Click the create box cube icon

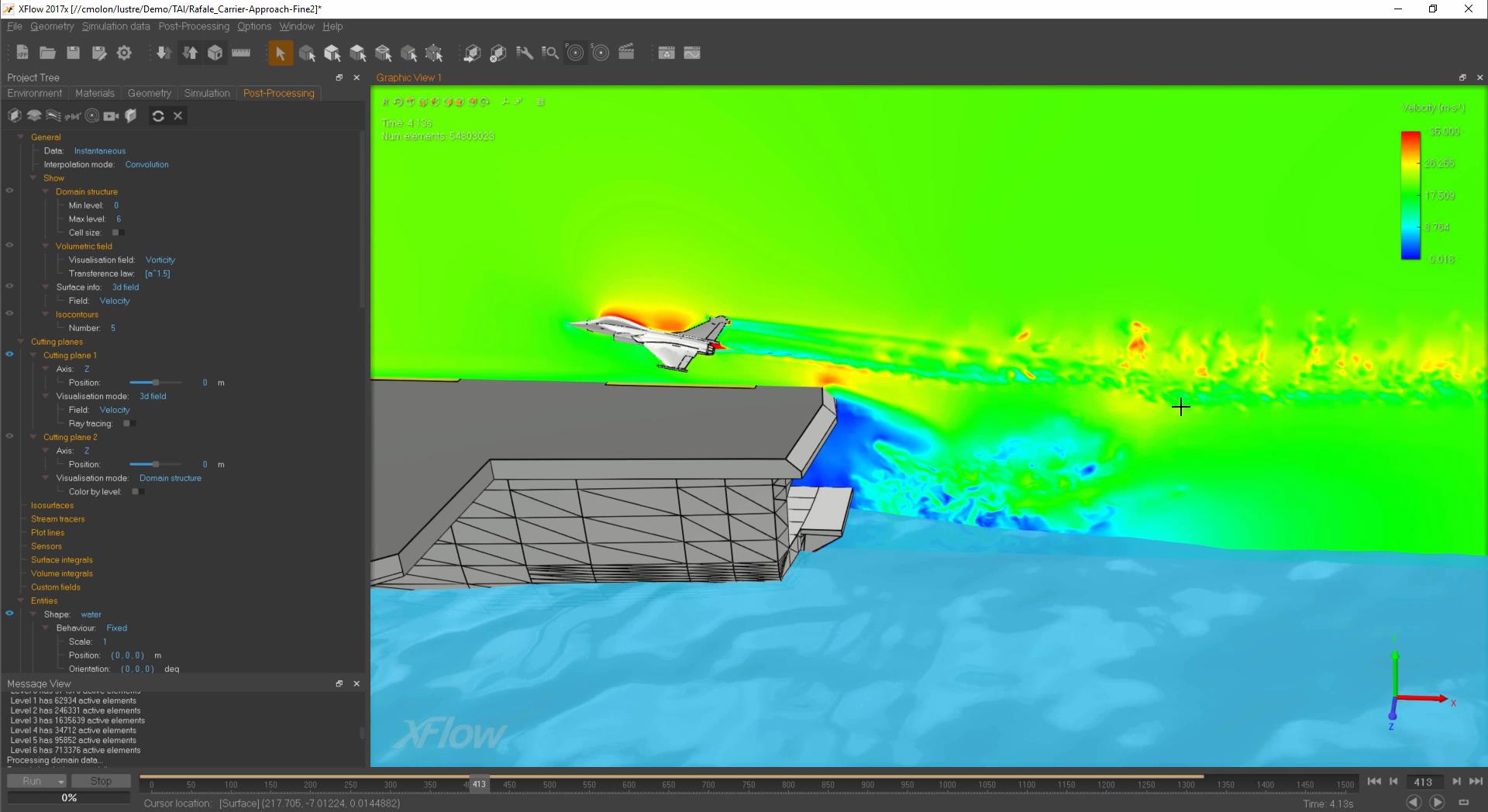pos(215,53)
